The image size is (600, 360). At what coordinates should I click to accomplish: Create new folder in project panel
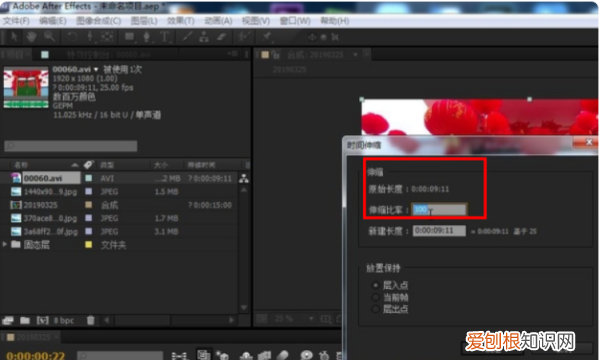tap(25, 320)
